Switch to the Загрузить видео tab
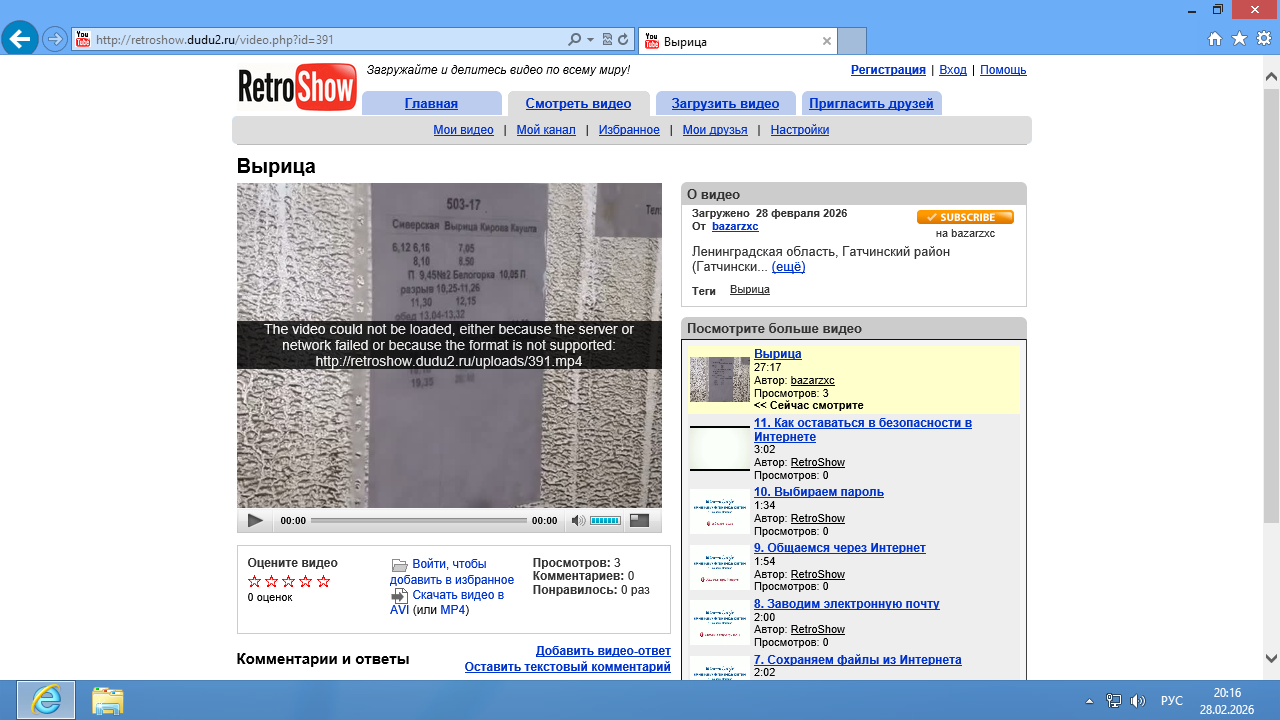Viewport: 1280px width, 720px height. [725, 103]
